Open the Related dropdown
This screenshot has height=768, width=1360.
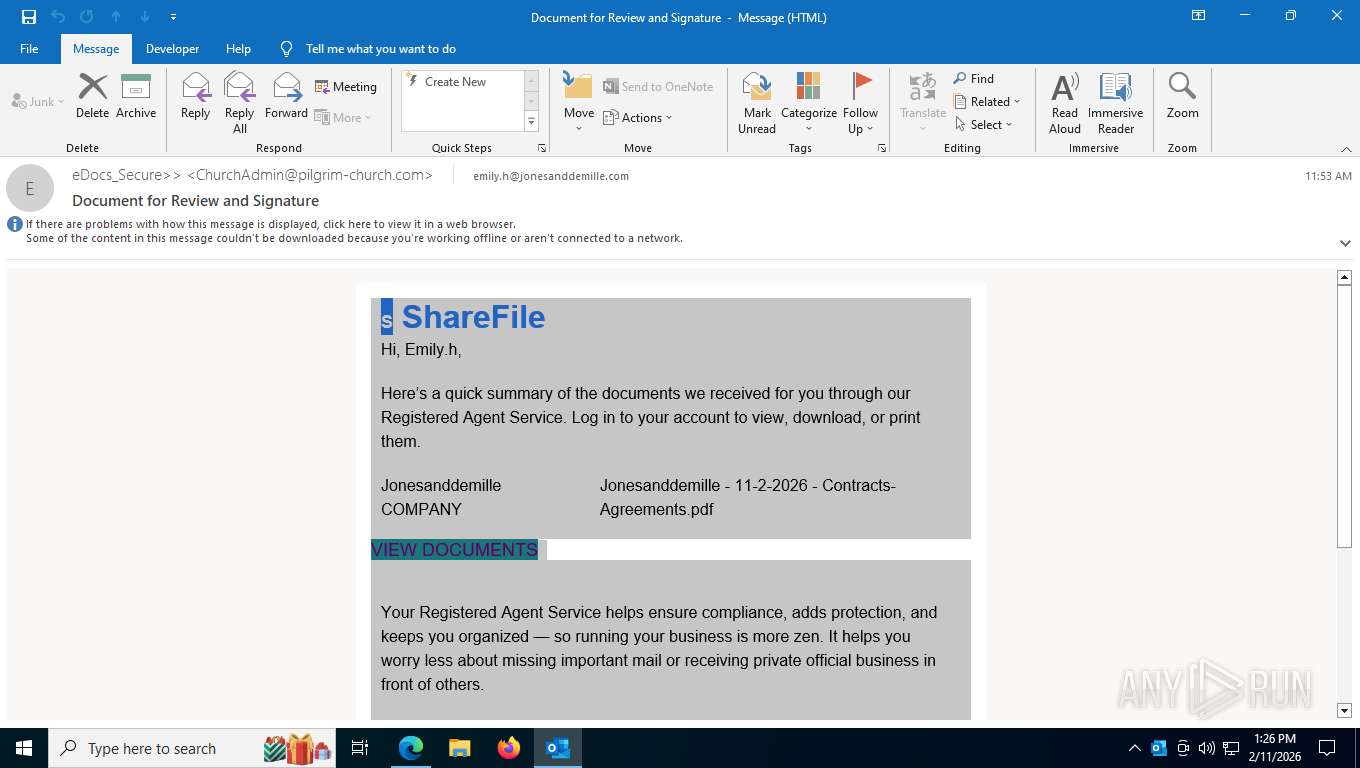click(987, 102)
